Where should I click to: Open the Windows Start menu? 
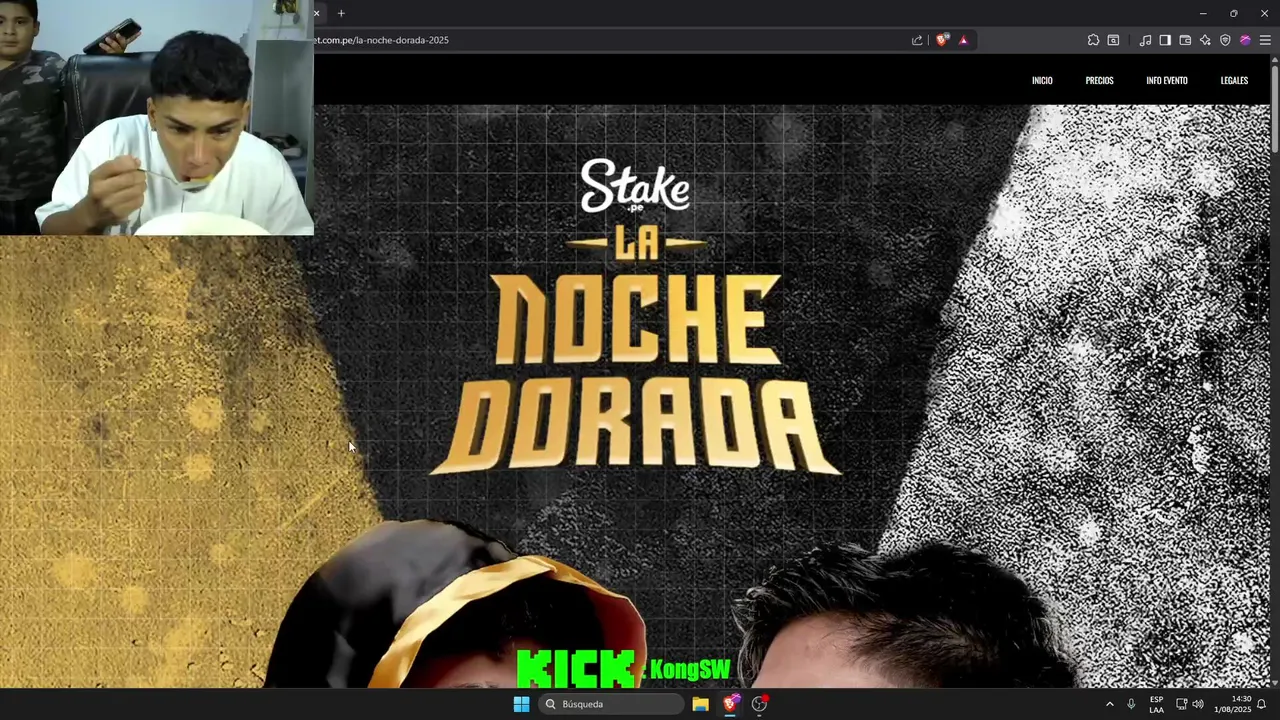[521, 704]
